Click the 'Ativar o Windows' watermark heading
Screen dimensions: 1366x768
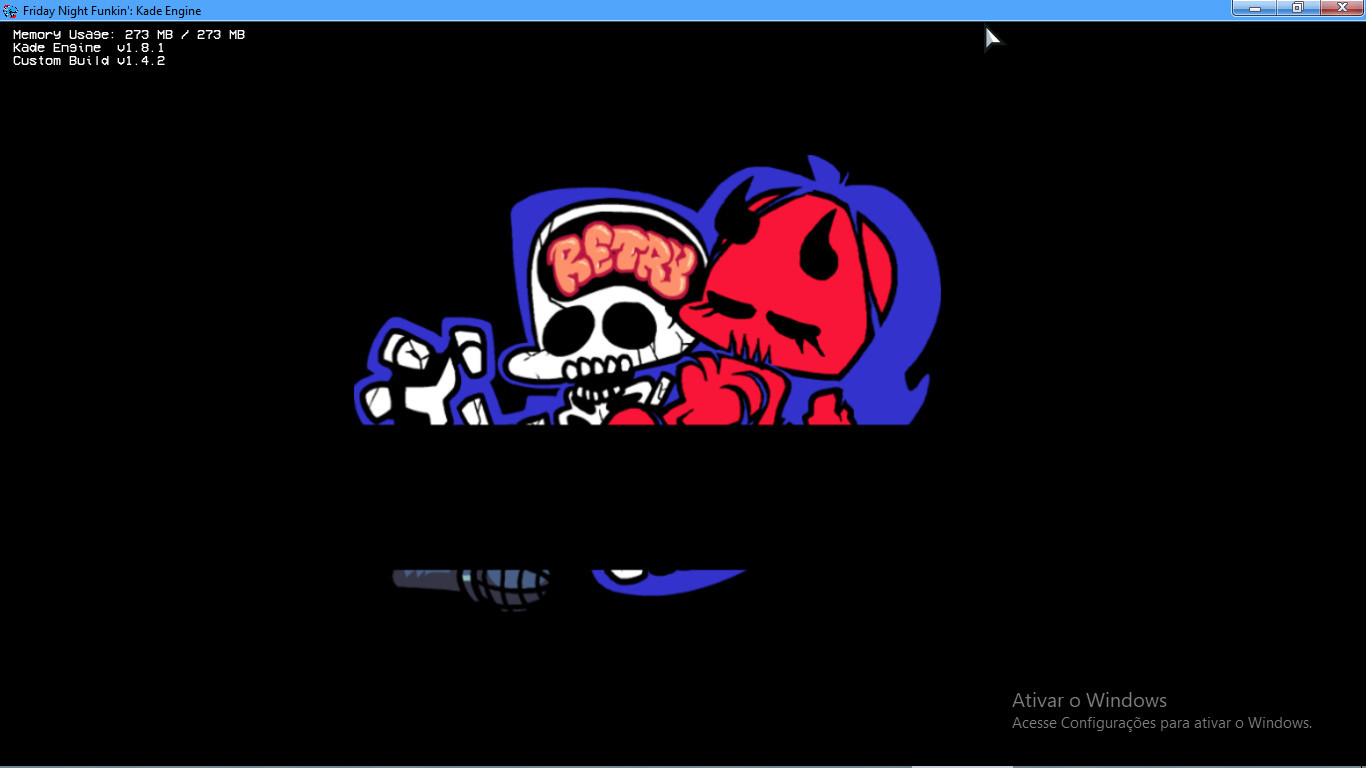(1089, 700)
